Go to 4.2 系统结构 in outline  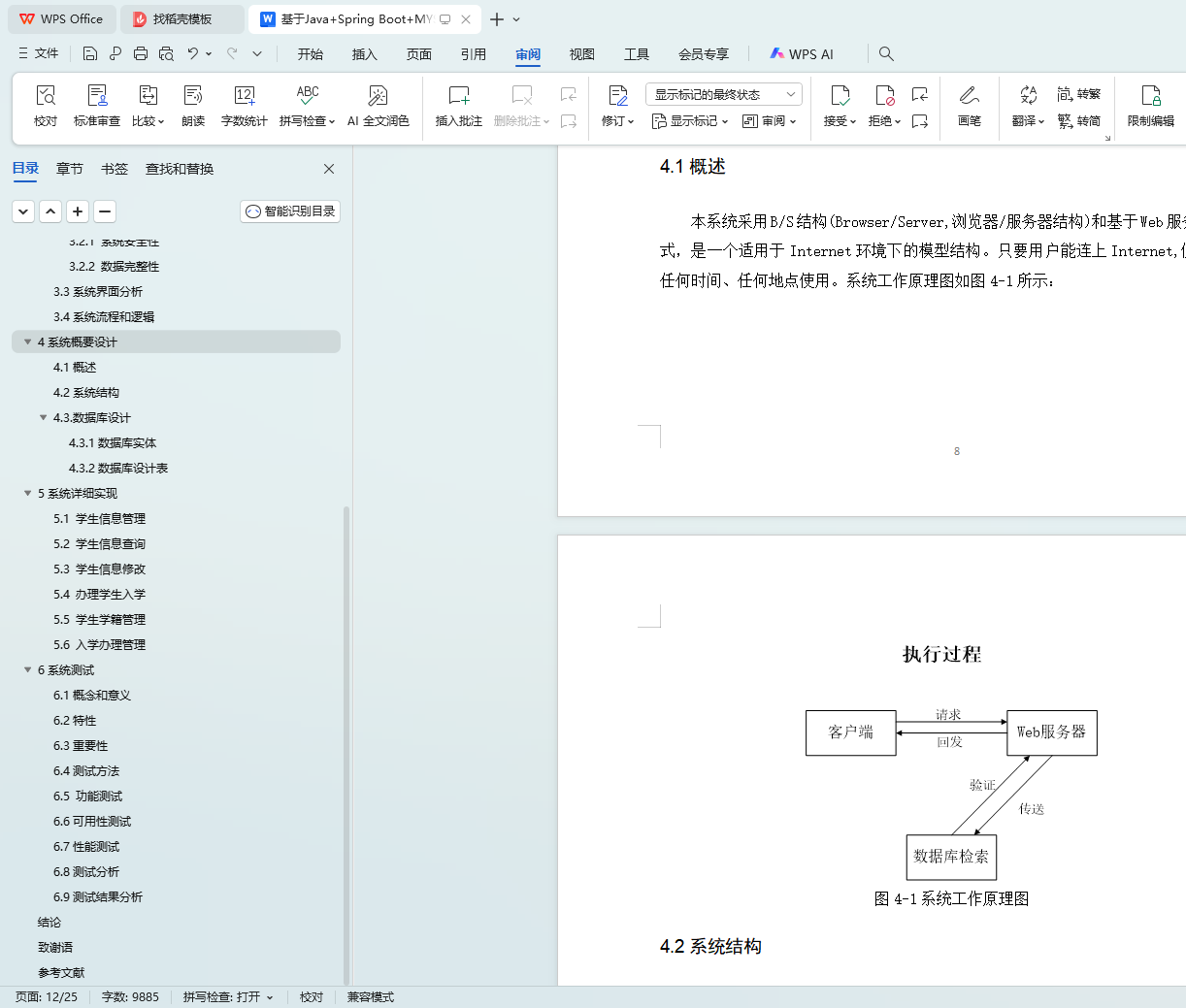click(86, 392)
